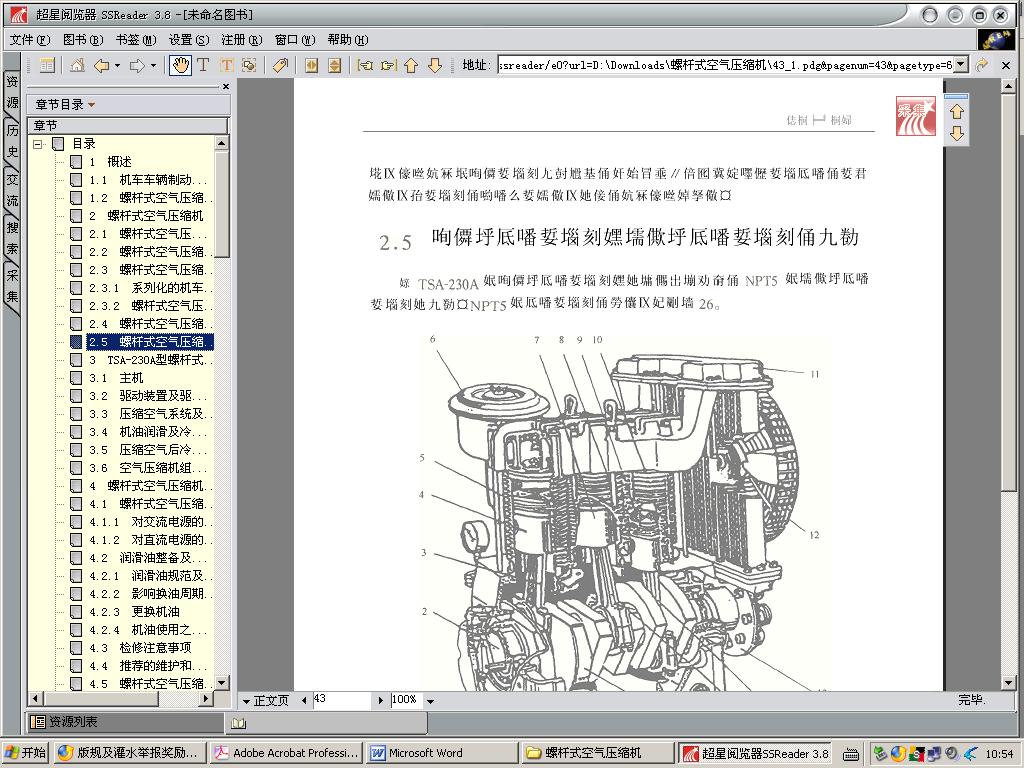Click the SSReader globe logo at top right
The image size is (1024, 768).
(996, 40)
